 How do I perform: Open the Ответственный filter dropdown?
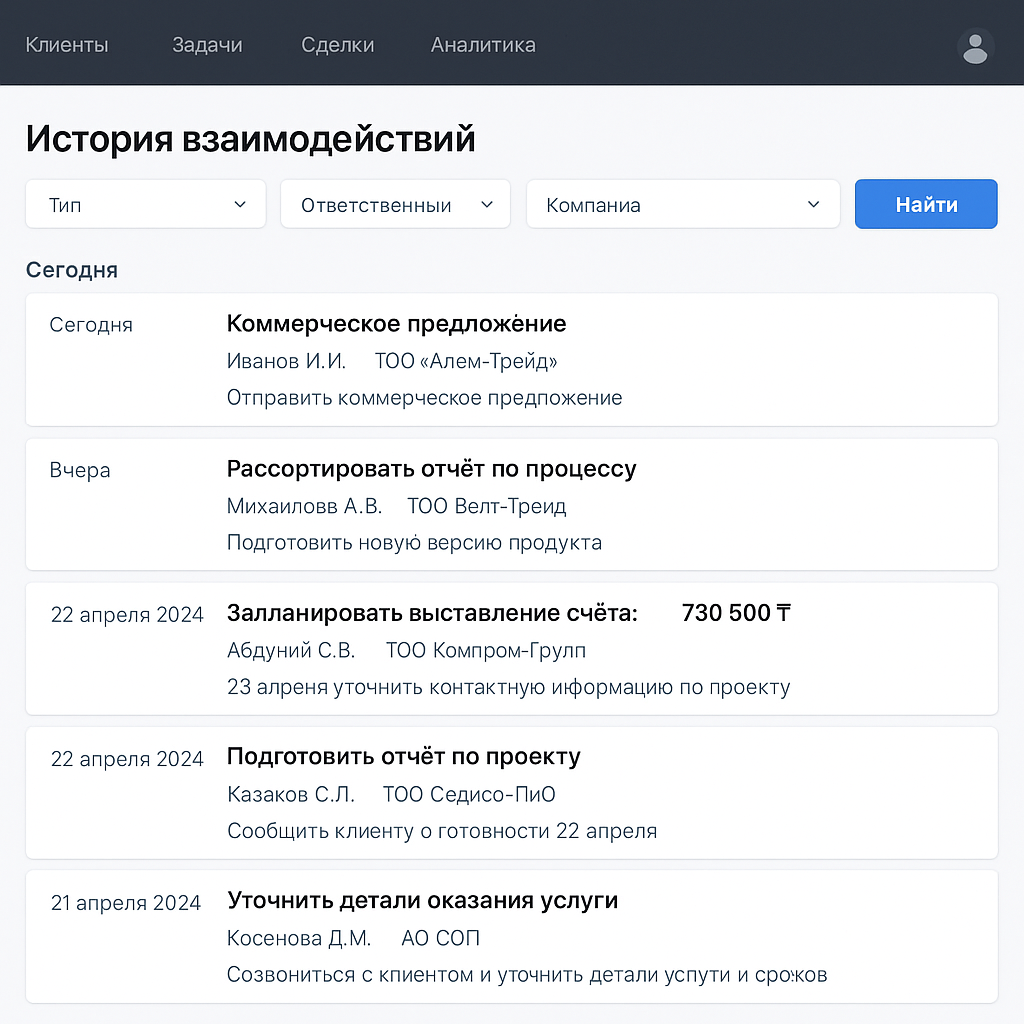tap(395, 204)
